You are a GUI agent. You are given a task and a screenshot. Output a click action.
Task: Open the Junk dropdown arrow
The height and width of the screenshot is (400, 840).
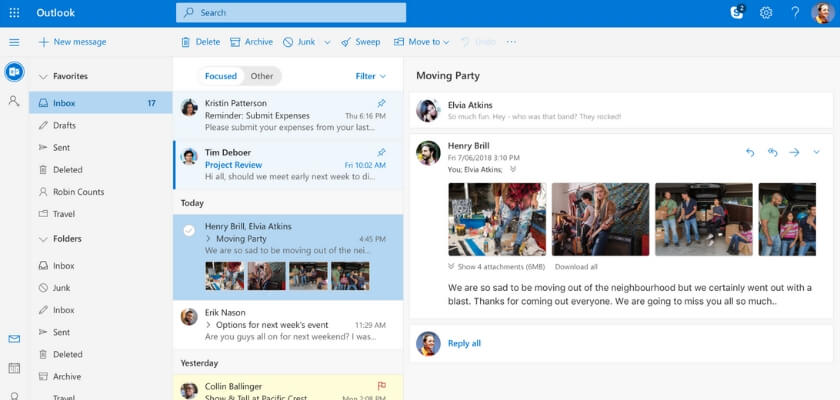pos(327,42)
